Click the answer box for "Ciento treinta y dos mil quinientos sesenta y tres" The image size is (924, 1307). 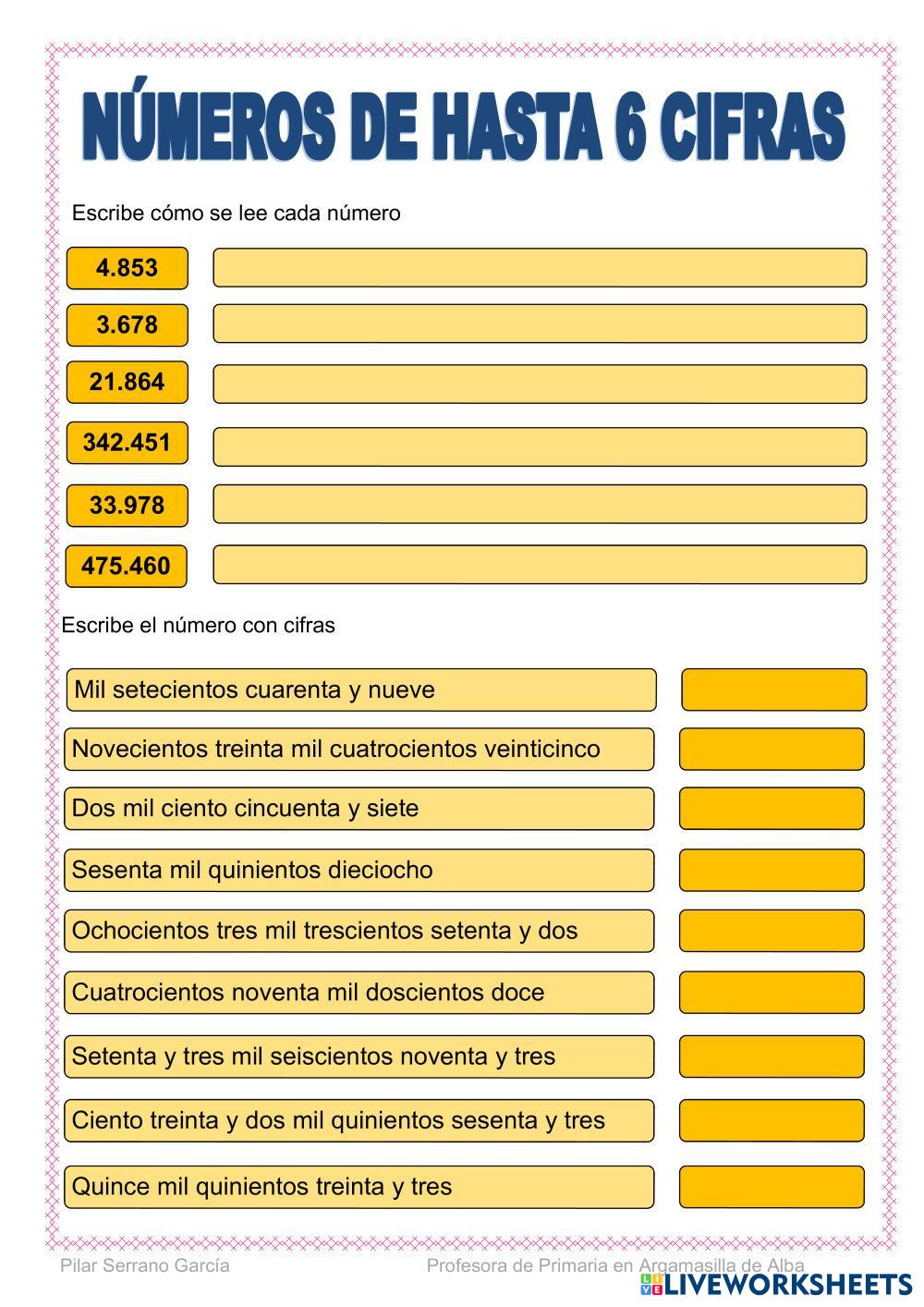coord(772,1121)
